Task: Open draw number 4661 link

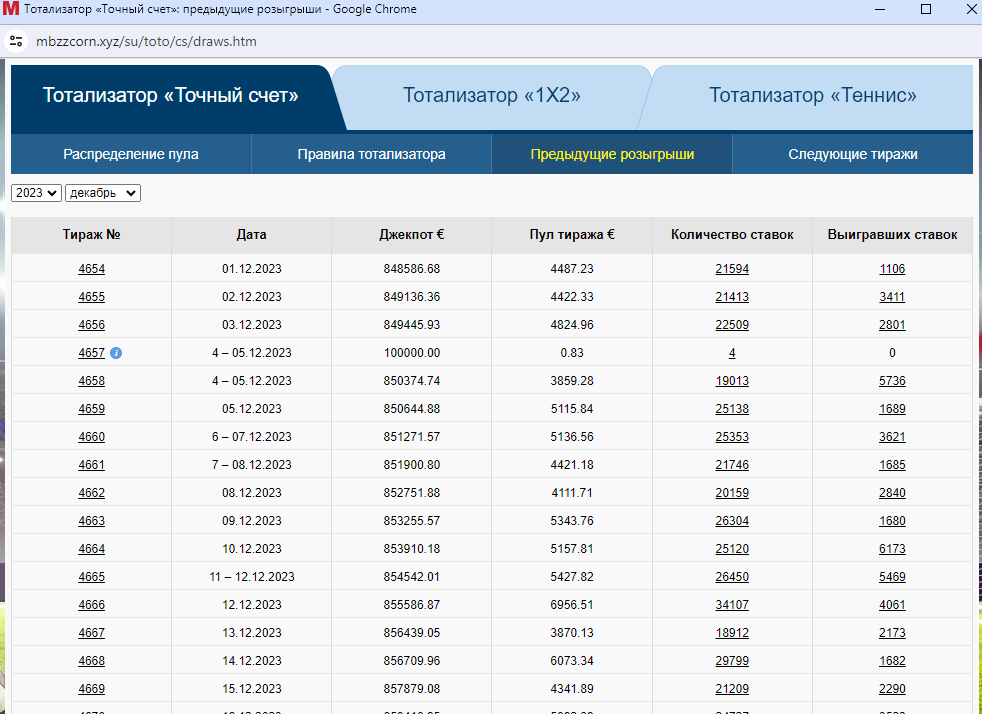Action: [x=91, y=465]
